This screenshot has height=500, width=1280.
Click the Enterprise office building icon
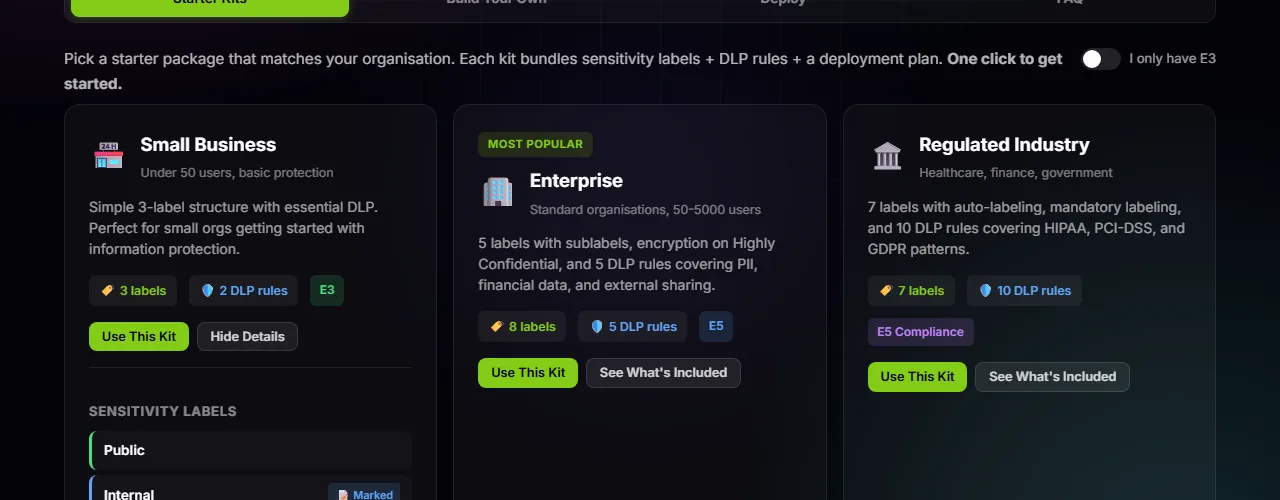point(497,192)
